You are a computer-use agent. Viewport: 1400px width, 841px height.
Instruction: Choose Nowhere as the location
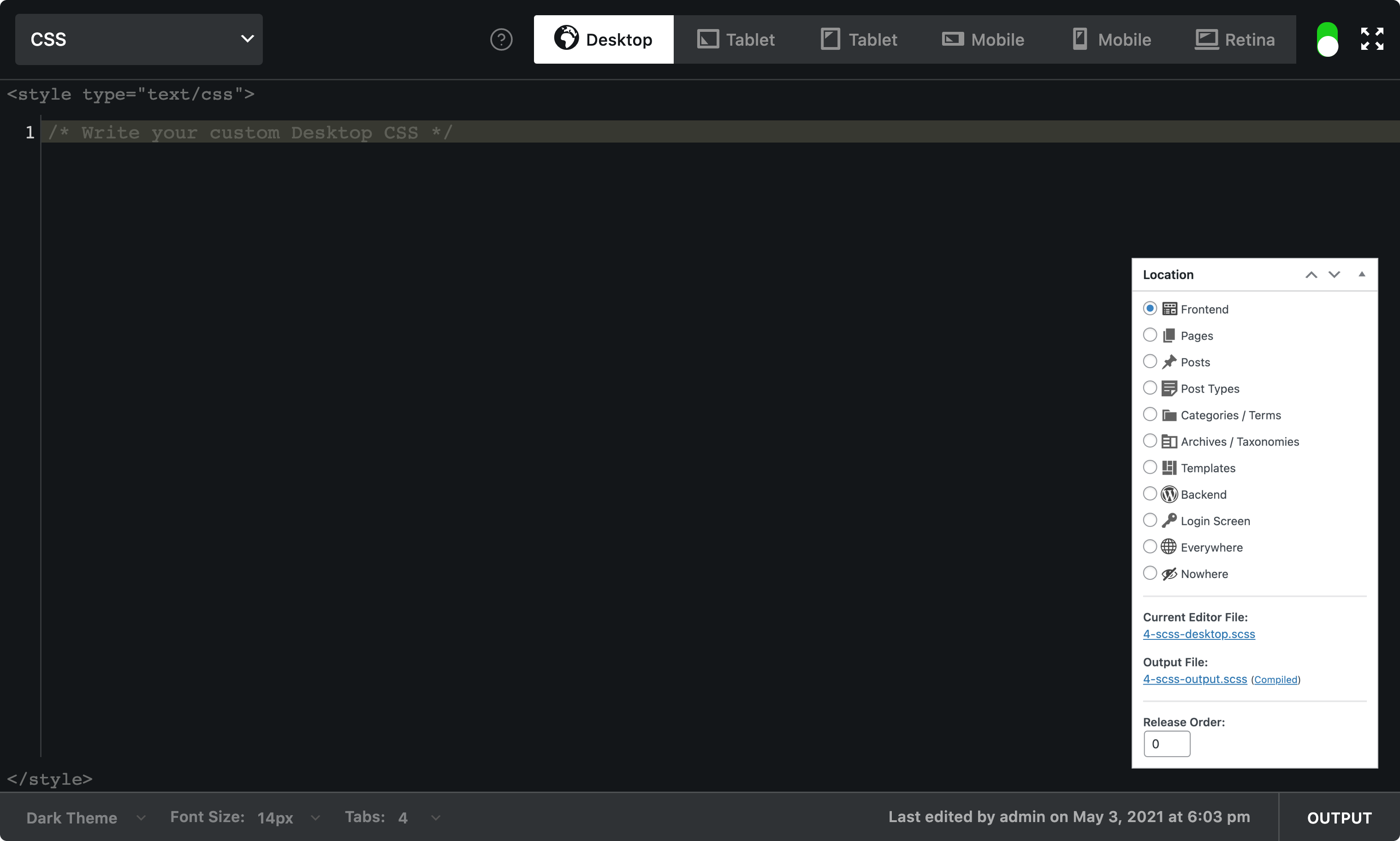(1150, 573)
